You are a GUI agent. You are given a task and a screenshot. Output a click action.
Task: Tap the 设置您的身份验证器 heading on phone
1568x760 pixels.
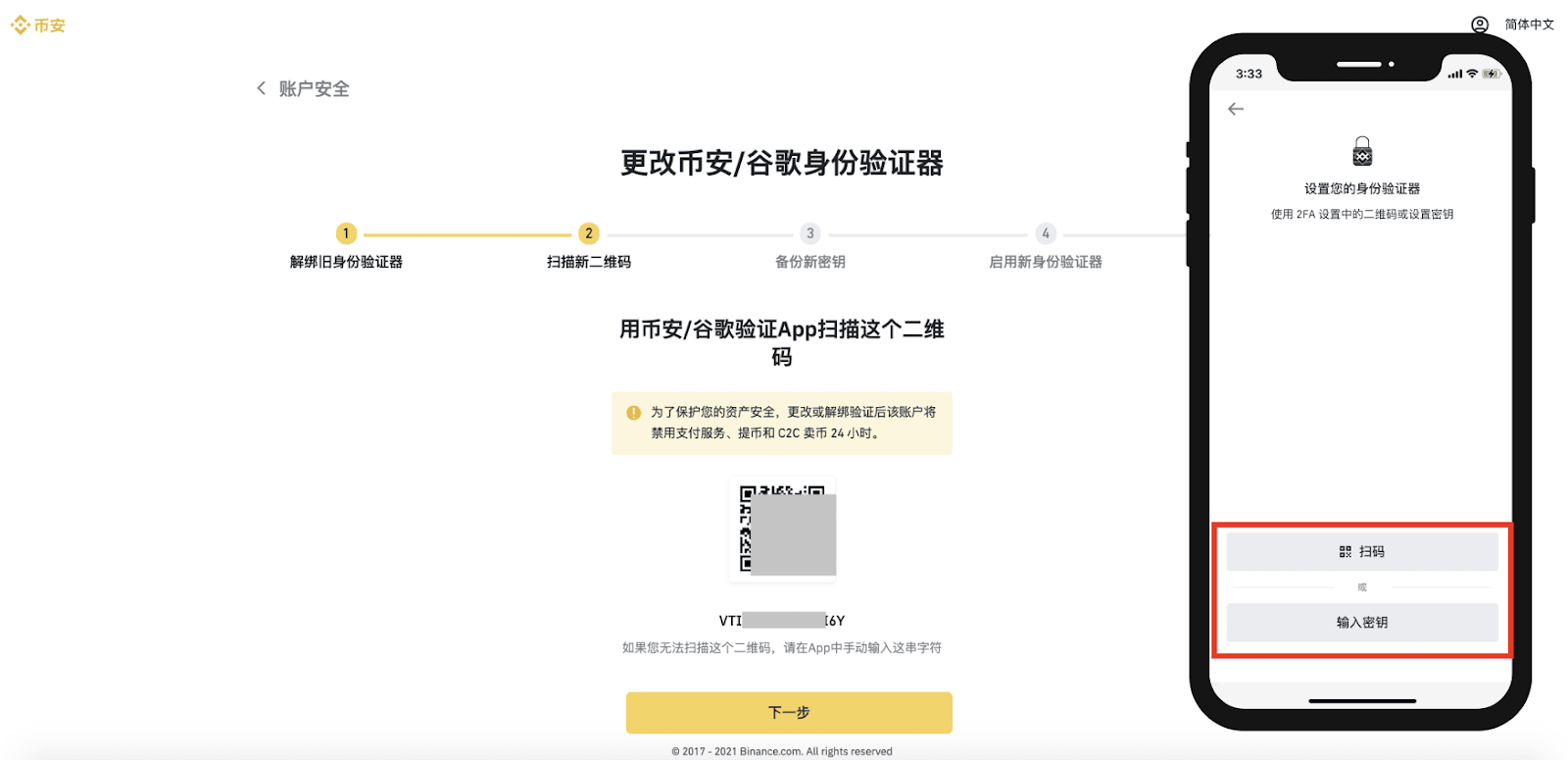[x=1362, y=189]
